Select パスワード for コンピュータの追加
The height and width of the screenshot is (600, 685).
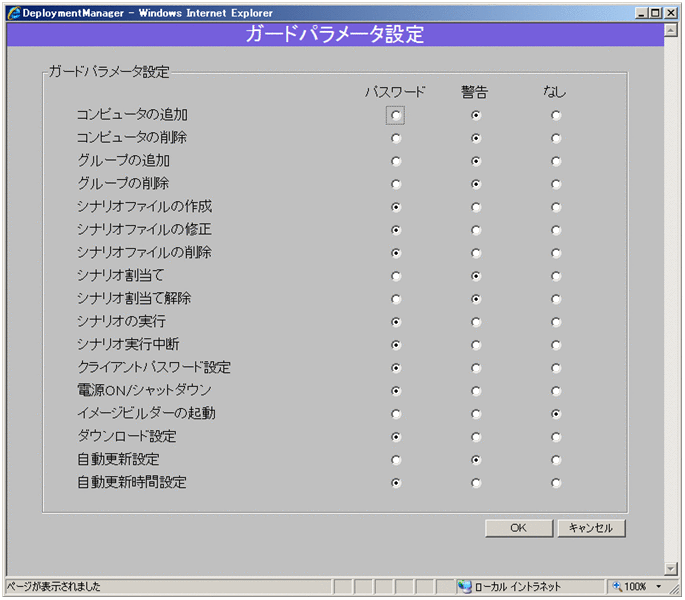pos(396,115)
